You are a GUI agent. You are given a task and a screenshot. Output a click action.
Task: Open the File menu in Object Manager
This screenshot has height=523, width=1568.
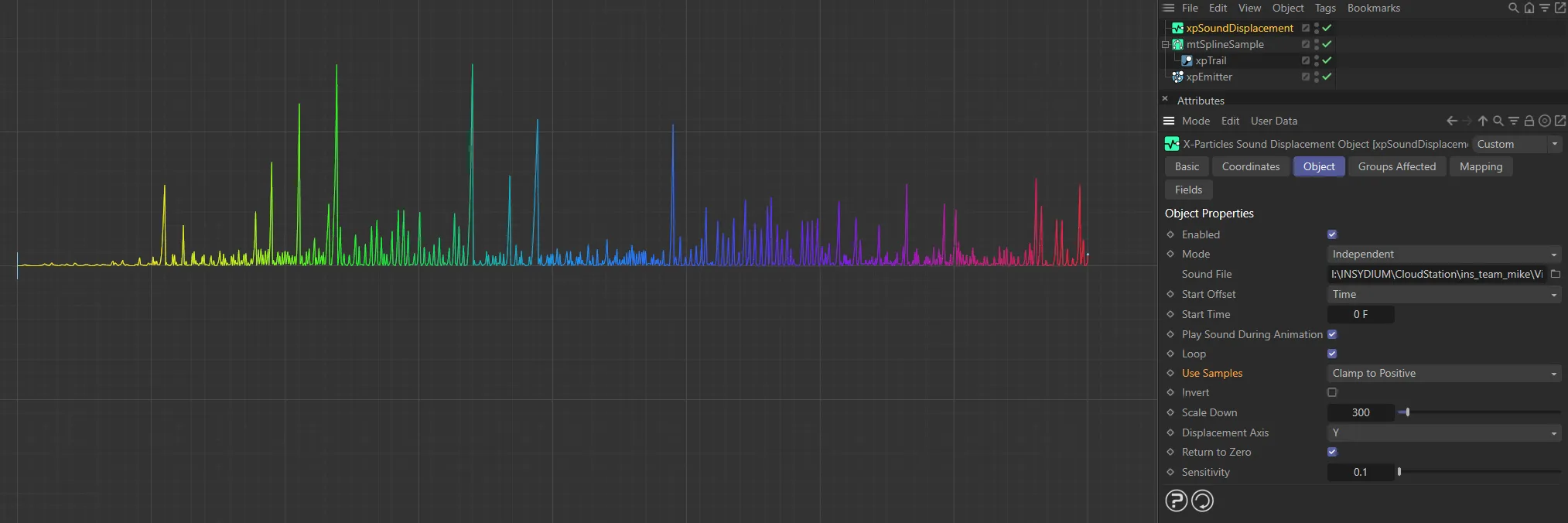click(x=1190, y=8)
